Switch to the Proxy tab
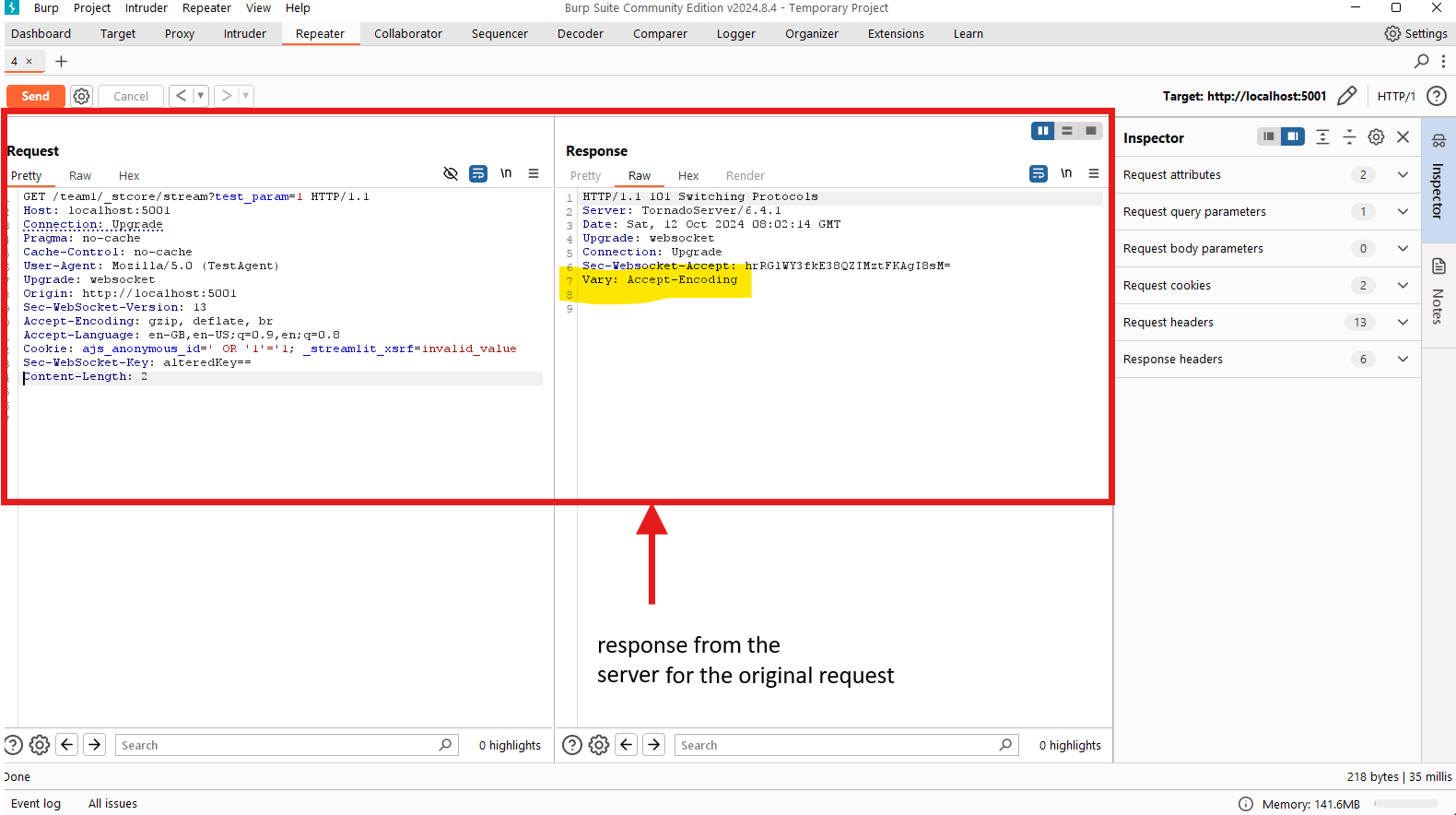Viewport: 1456px width, 815px height. coord(180,33)
